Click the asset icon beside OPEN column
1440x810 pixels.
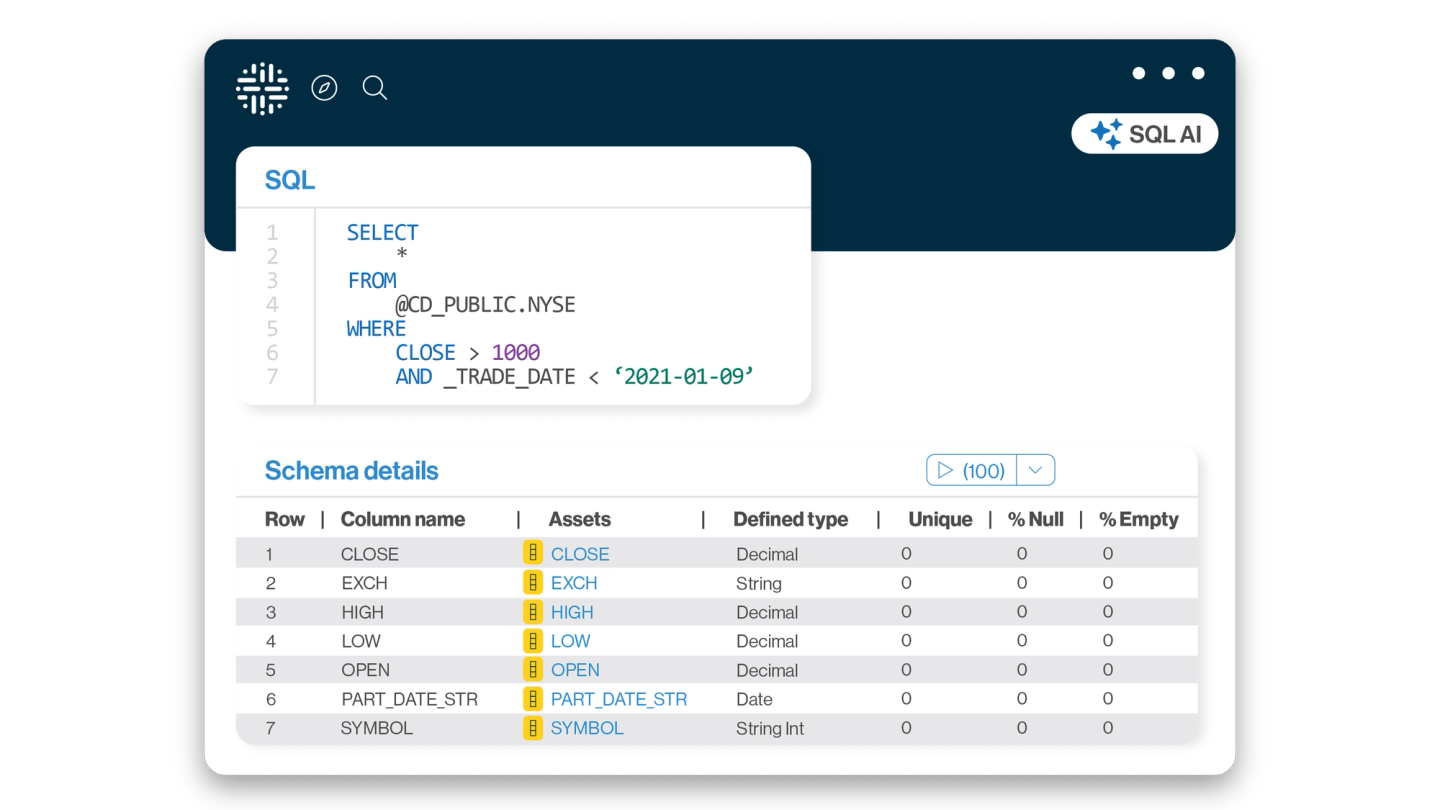[x=533, y=669]
